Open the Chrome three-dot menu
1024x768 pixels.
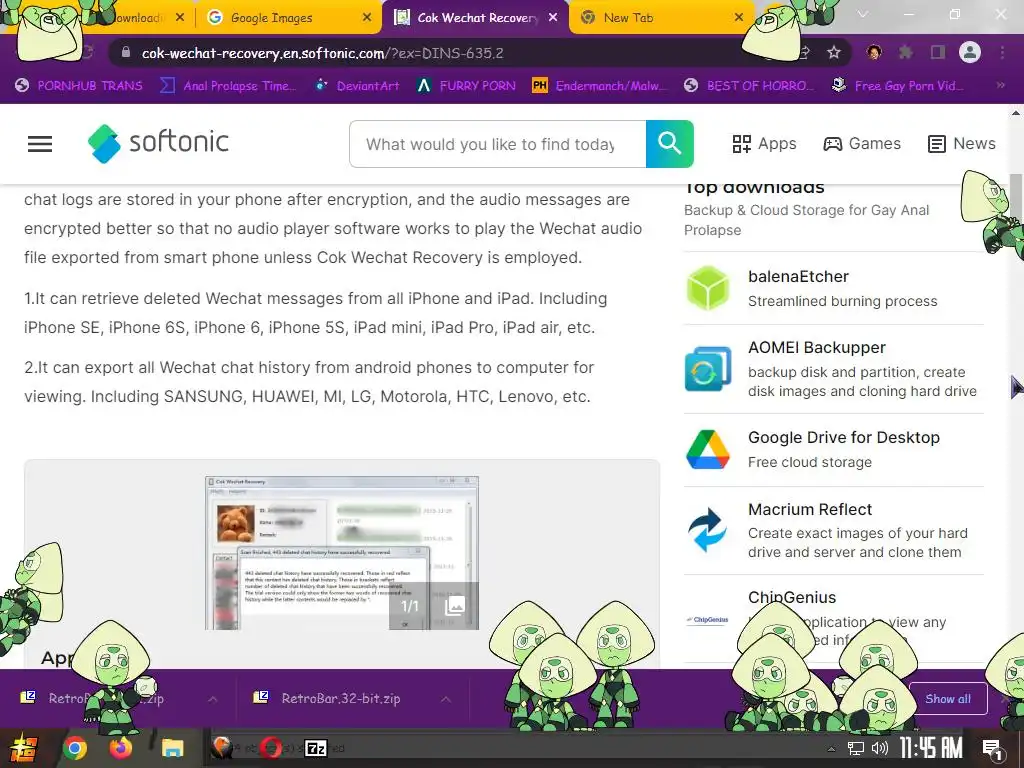coord(1002,52)
